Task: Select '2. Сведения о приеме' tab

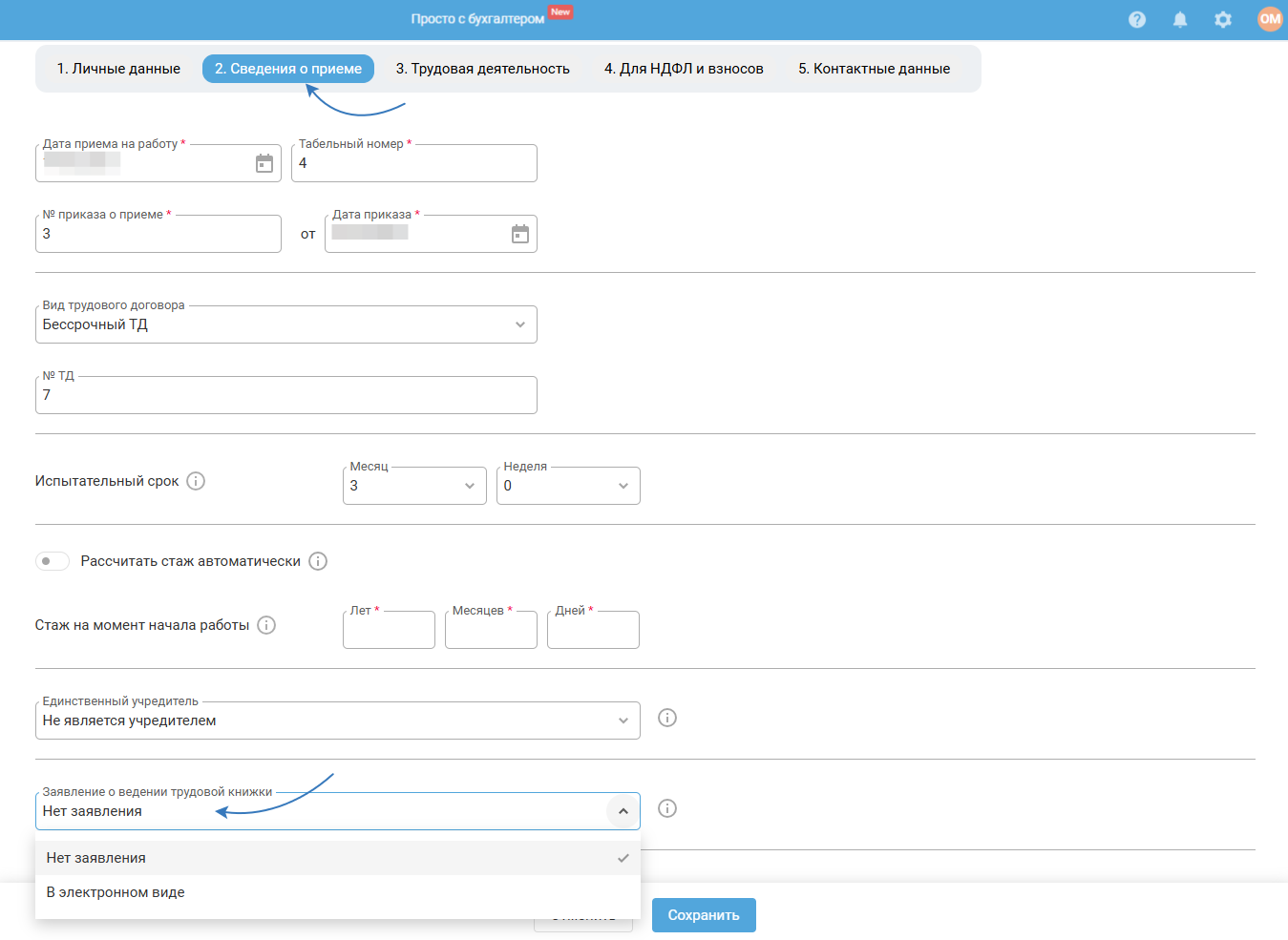Action: coord(288,69)
